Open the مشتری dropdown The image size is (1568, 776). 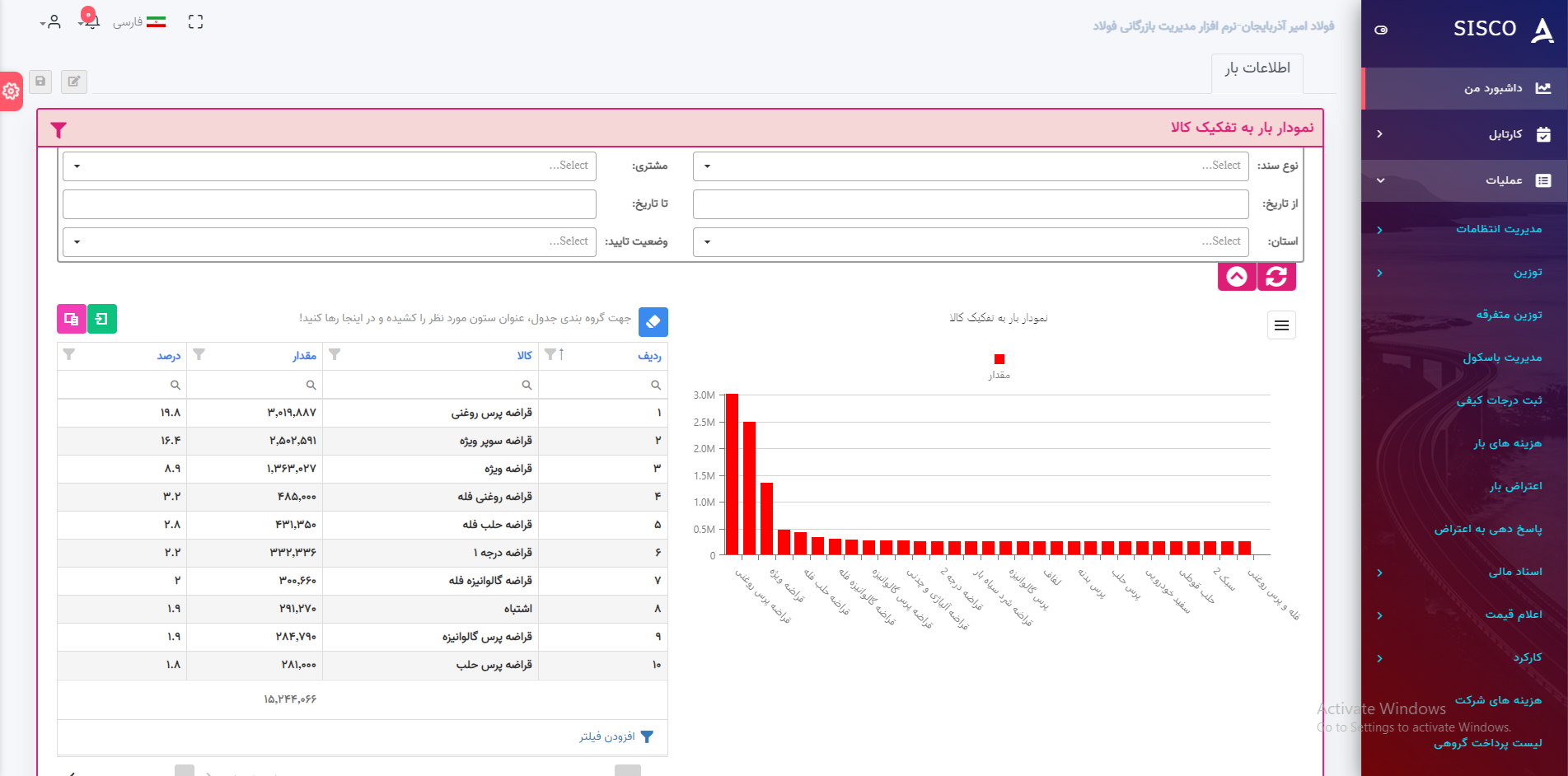[x=330, y=166]
